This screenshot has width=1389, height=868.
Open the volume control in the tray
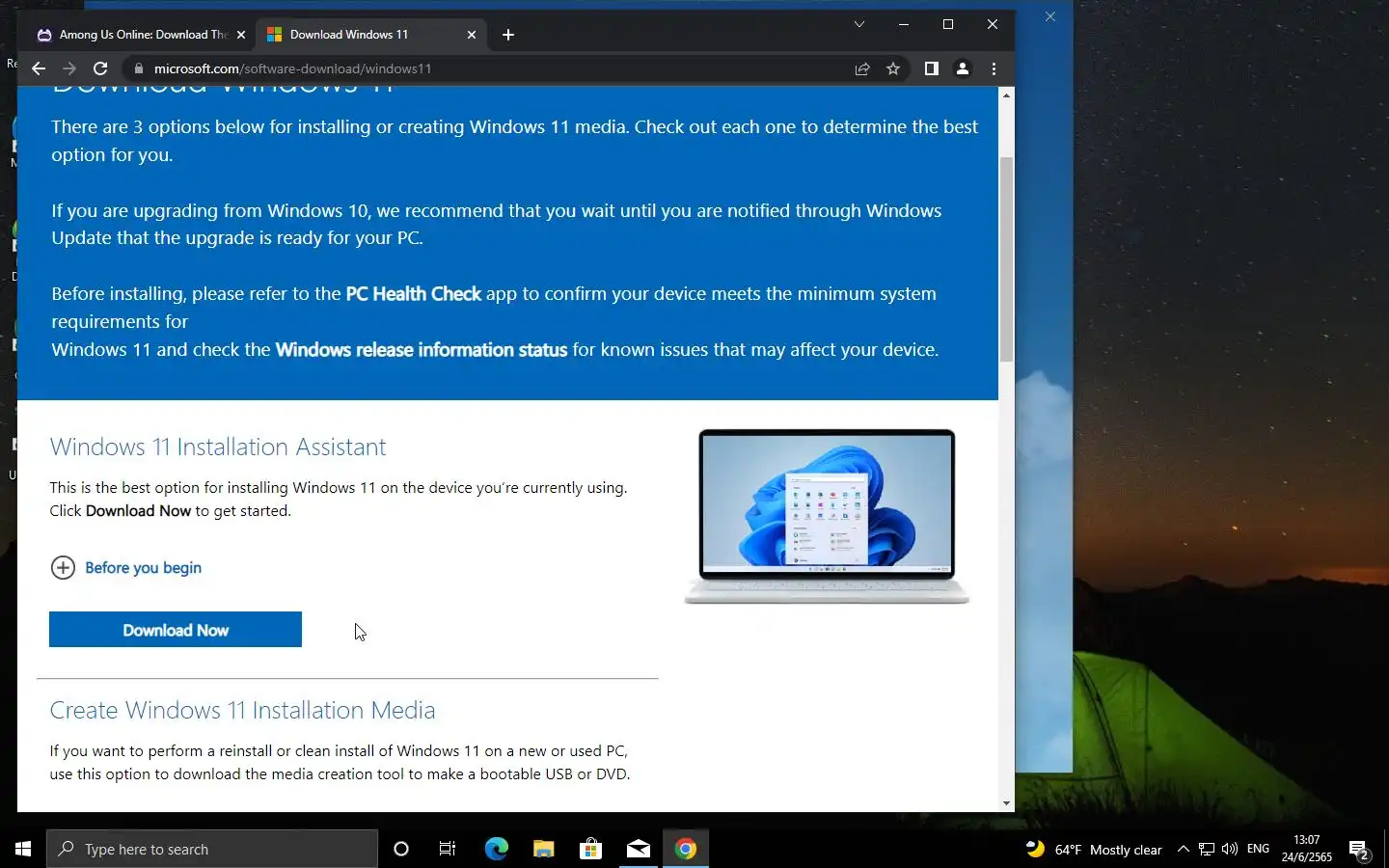pyautogui.click(x=1230, y=849)
